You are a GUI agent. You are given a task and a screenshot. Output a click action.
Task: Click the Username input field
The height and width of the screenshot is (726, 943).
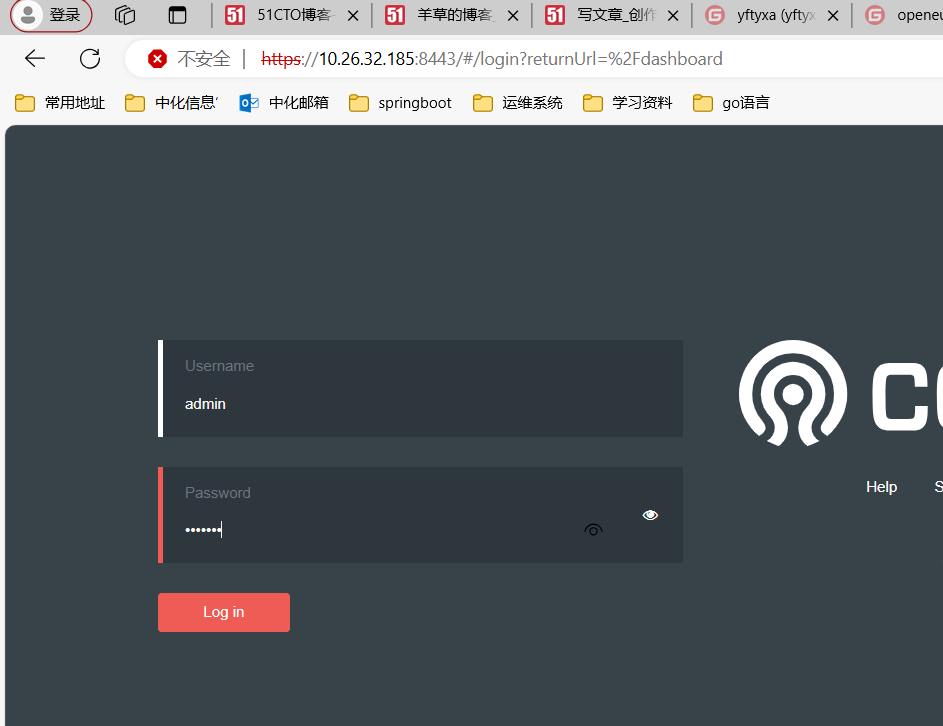coord(420,389)
